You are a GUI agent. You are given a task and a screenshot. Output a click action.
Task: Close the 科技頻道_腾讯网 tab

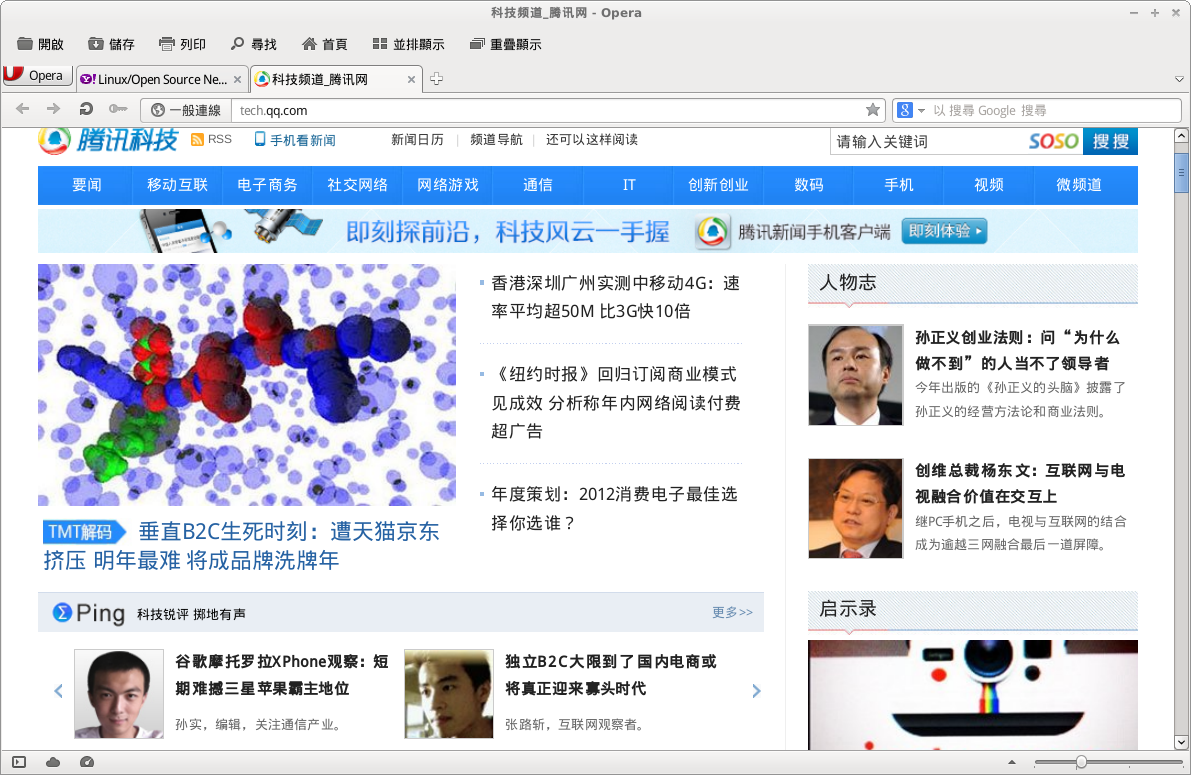pos(412,79)
